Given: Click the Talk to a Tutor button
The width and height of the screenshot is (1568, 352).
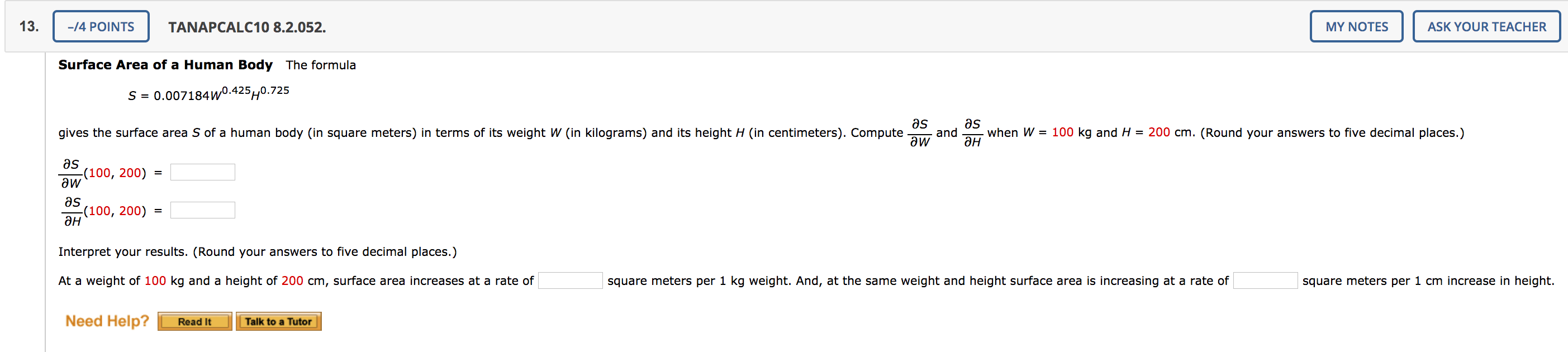Looking at the screenshot, I should [278, 322].
